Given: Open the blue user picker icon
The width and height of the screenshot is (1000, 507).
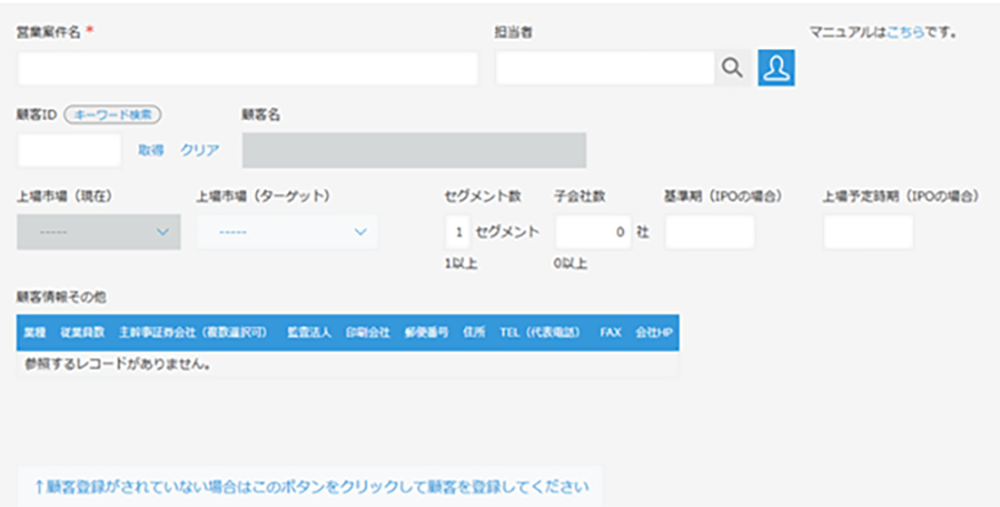Looking at the screenshot, I should (776, 68).
